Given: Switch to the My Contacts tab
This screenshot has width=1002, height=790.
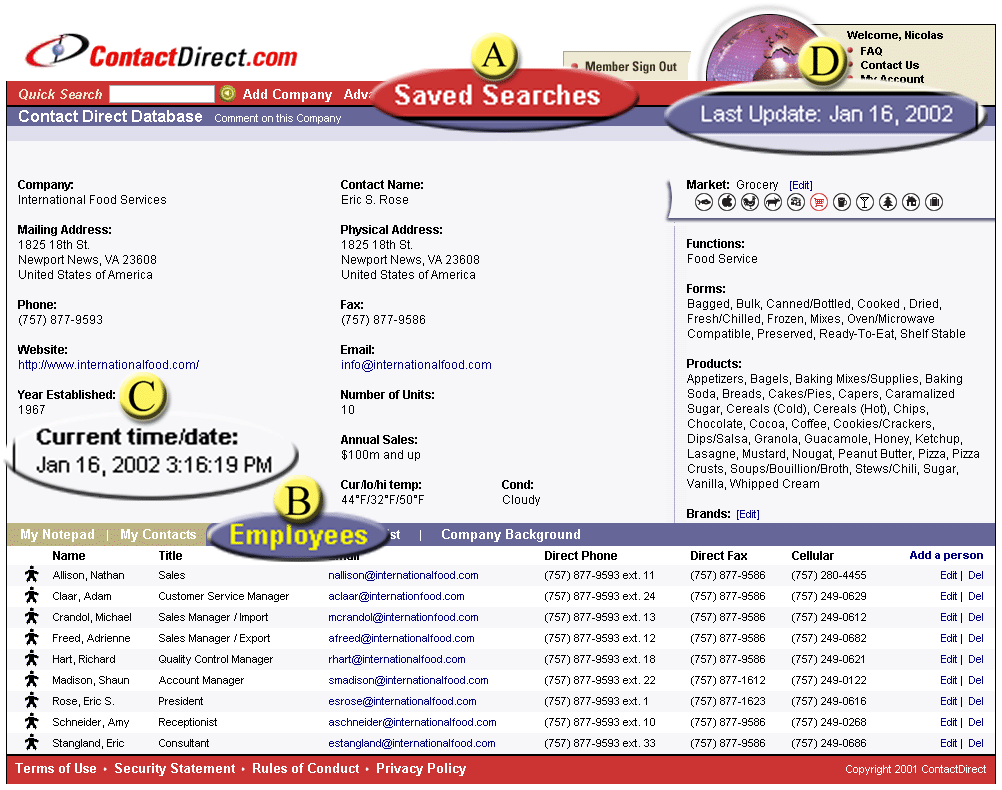Looking at the screenshot, I should click(x=158, y=534).
